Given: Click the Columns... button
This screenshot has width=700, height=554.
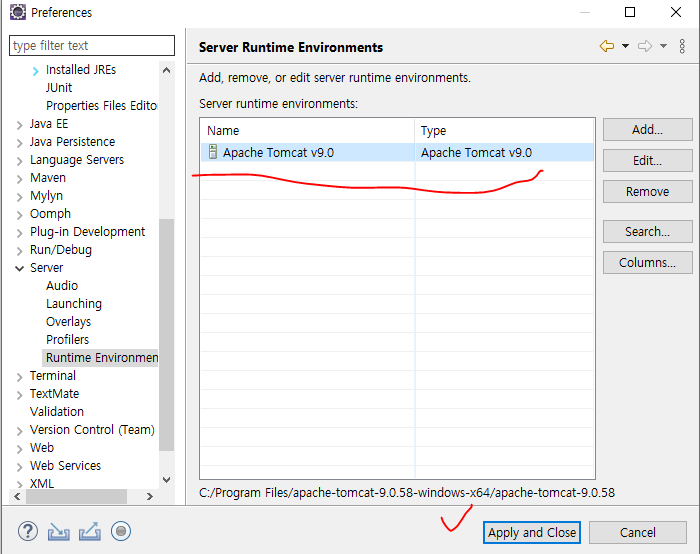Looking at the screenshot, I should (647, 262).
